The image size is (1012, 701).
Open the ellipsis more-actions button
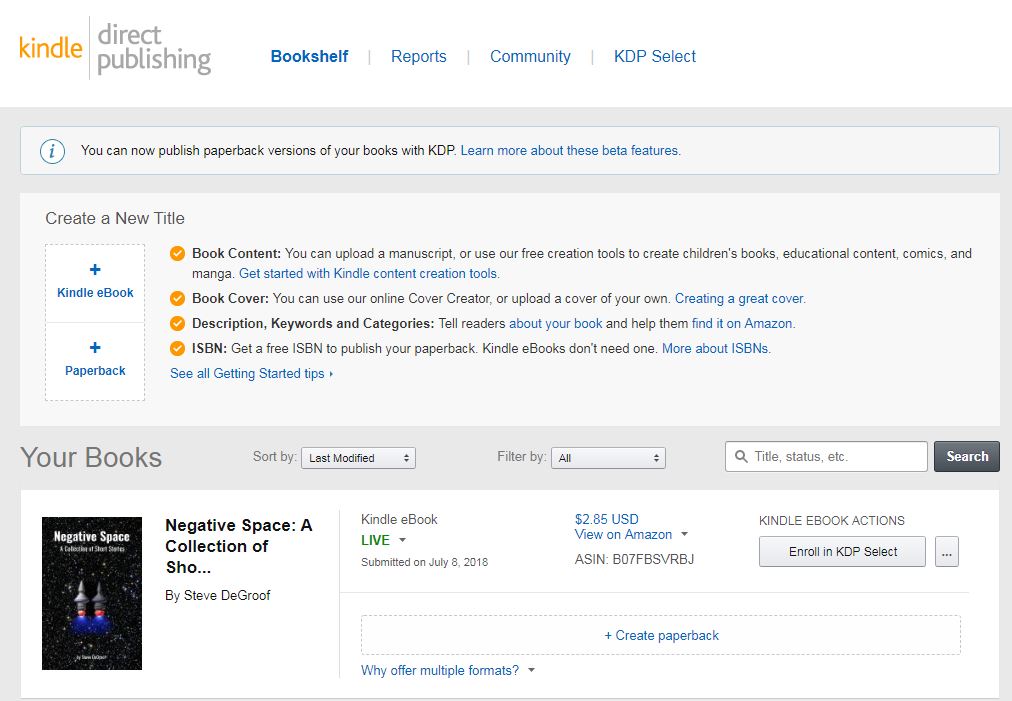(x=947, y=552)
